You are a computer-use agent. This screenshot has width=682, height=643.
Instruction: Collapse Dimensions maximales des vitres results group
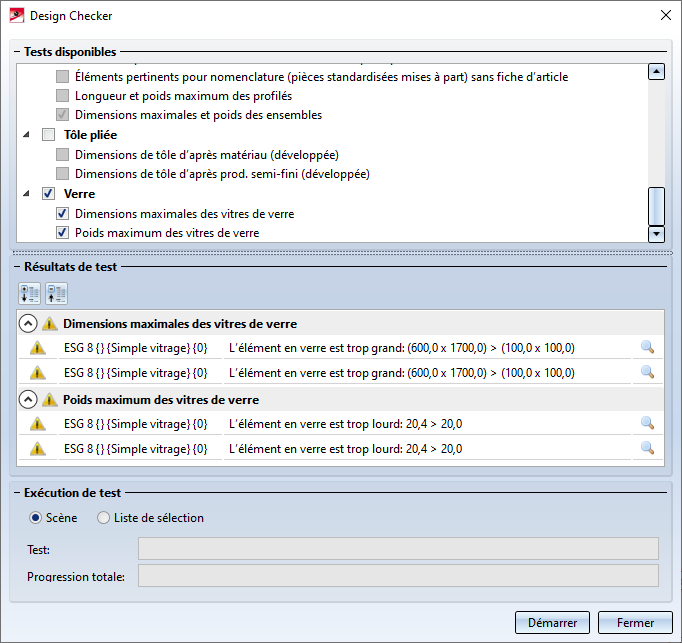pos(28,324)
